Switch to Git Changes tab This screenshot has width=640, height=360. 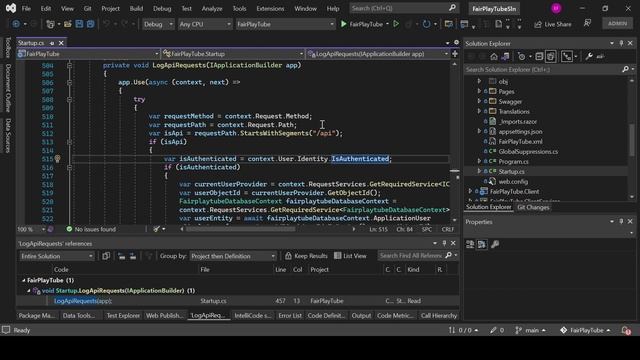click(533, 207)
